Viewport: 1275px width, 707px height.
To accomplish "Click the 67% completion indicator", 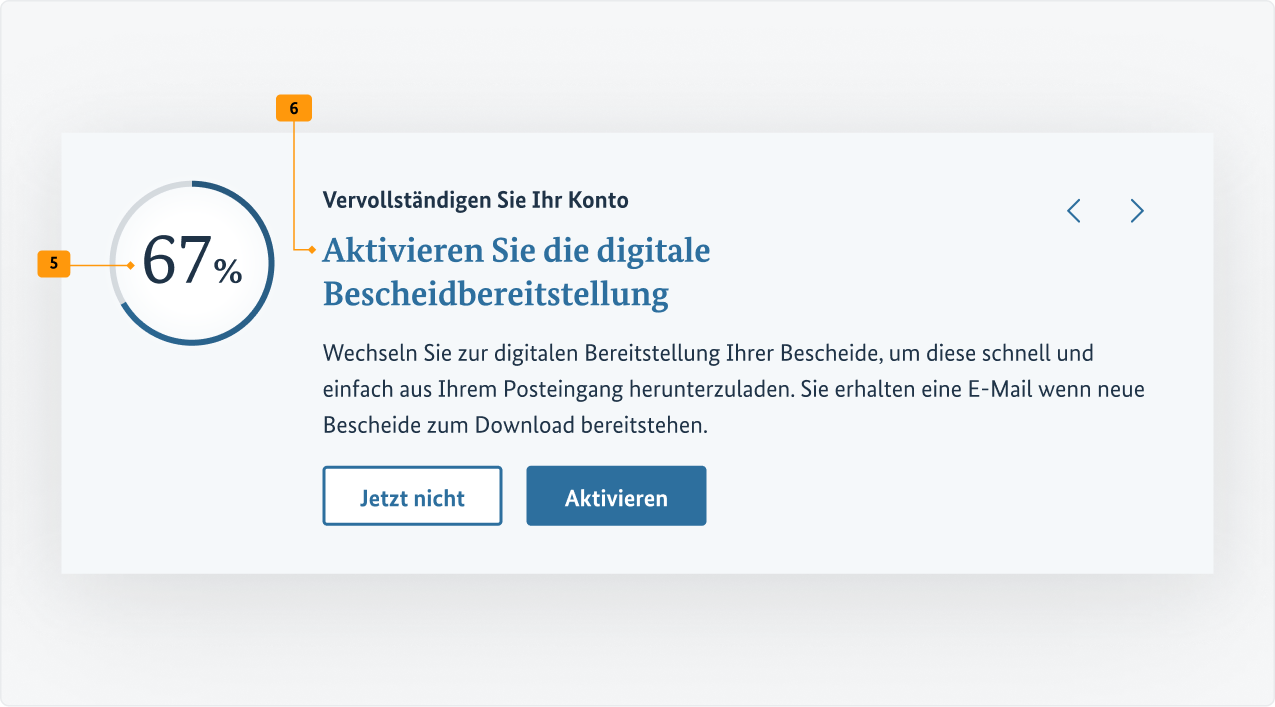I will pos(192,264).
